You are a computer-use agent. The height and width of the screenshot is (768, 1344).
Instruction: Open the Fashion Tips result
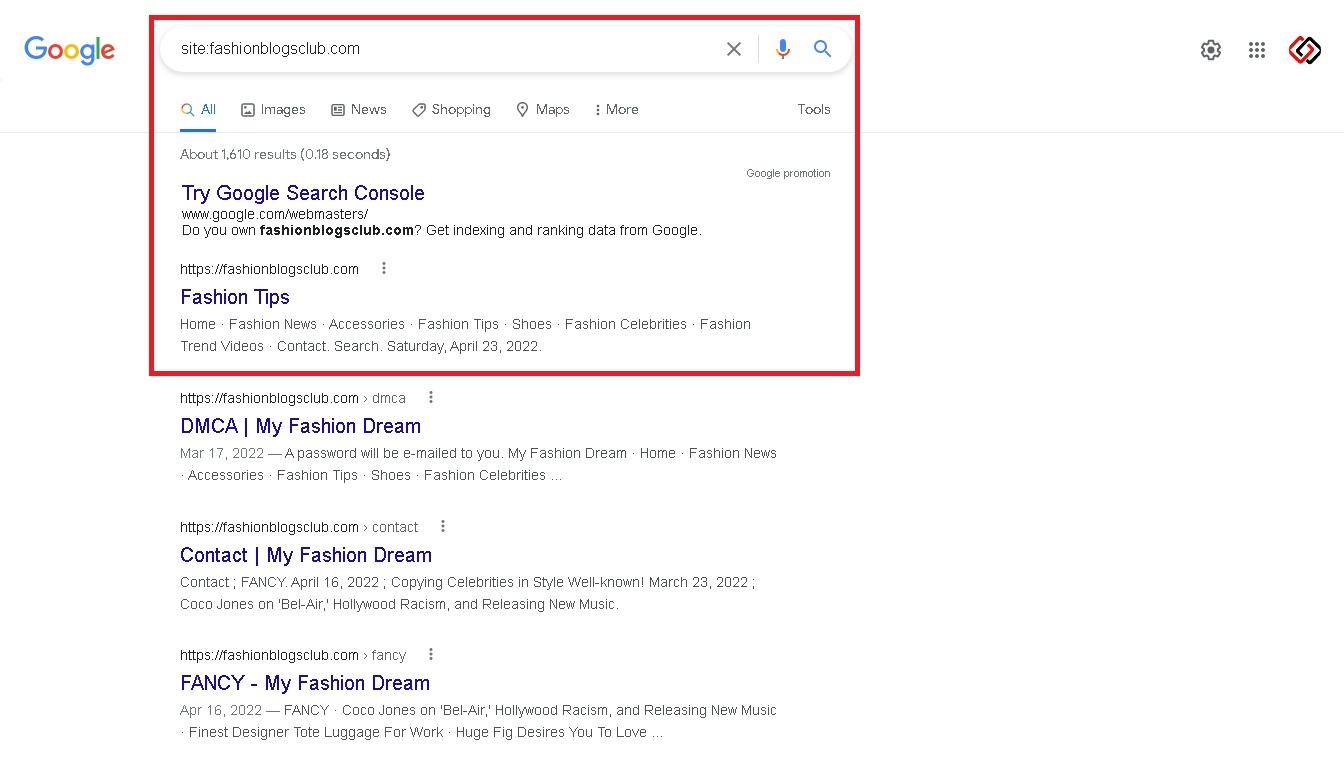pyautogui.click(x=235, y=297)
